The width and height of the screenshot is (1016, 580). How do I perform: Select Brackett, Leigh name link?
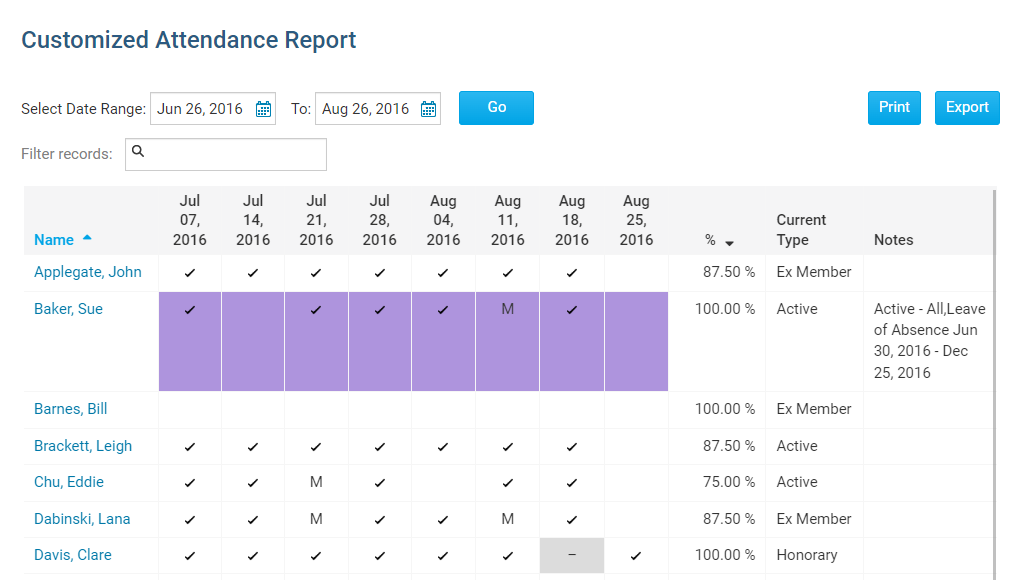83,446
